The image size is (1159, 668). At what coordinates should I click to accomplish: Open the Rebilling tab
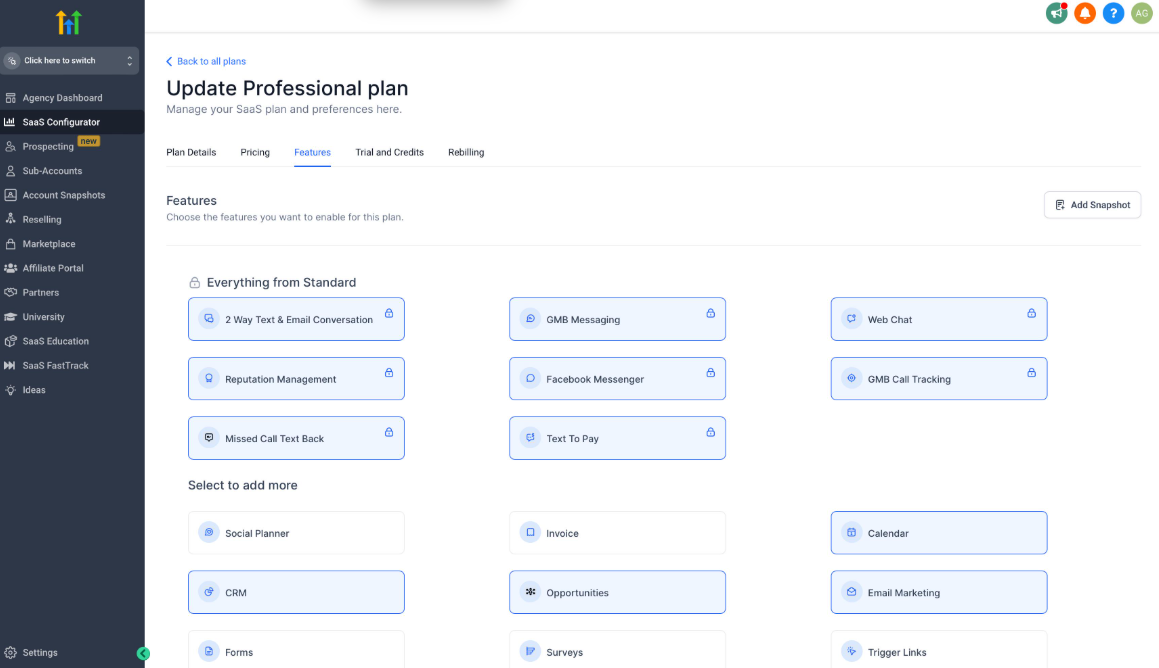click(466, 152)
